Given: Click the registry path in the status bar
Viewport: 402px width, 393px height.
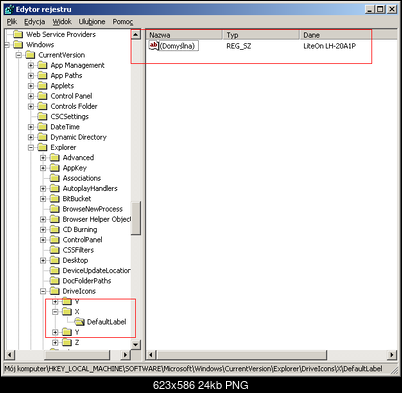Looking at the screenshot, I should click(193, 369).
